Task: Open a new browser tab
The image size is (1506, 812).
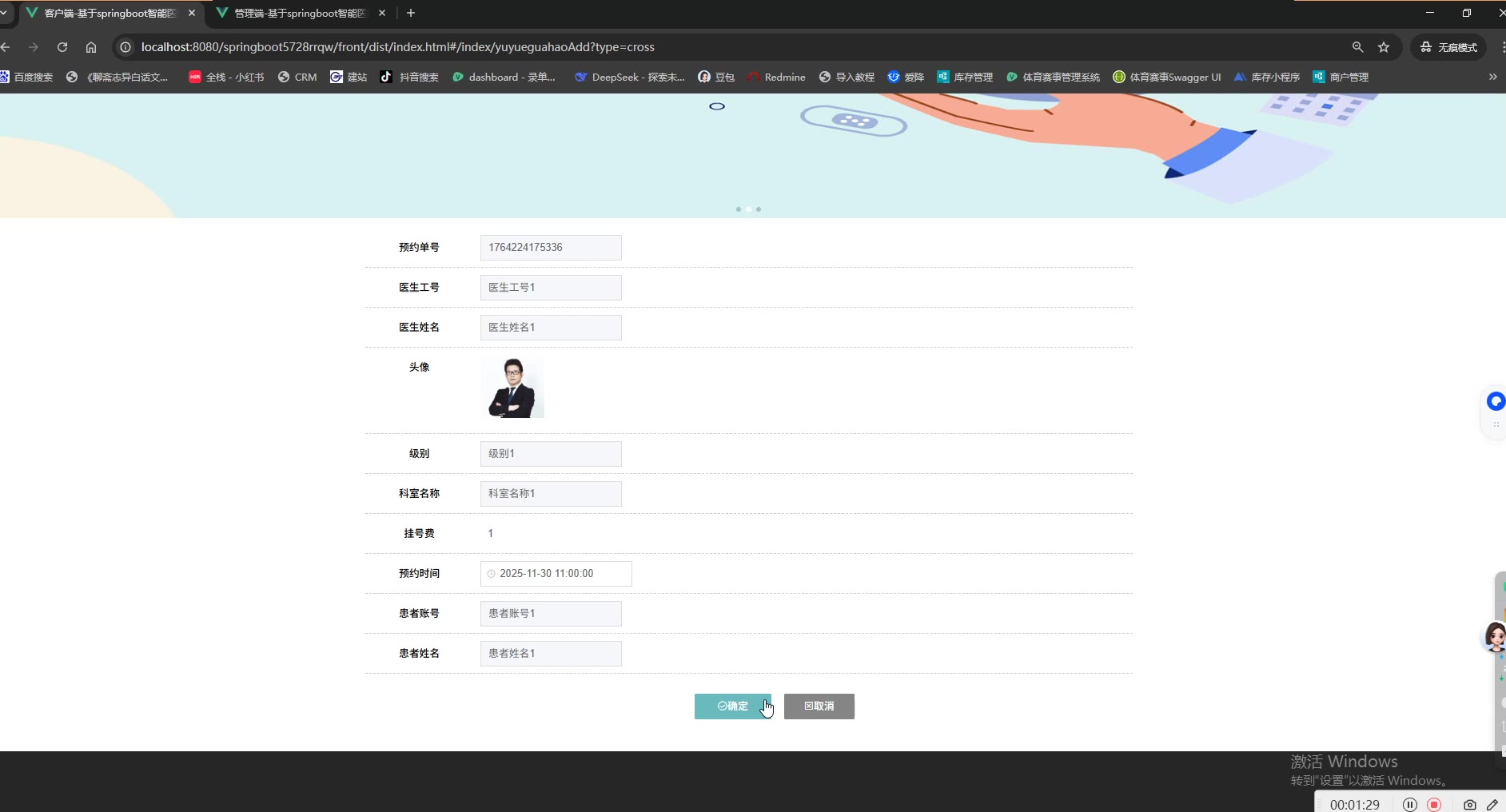Action: 411,13
